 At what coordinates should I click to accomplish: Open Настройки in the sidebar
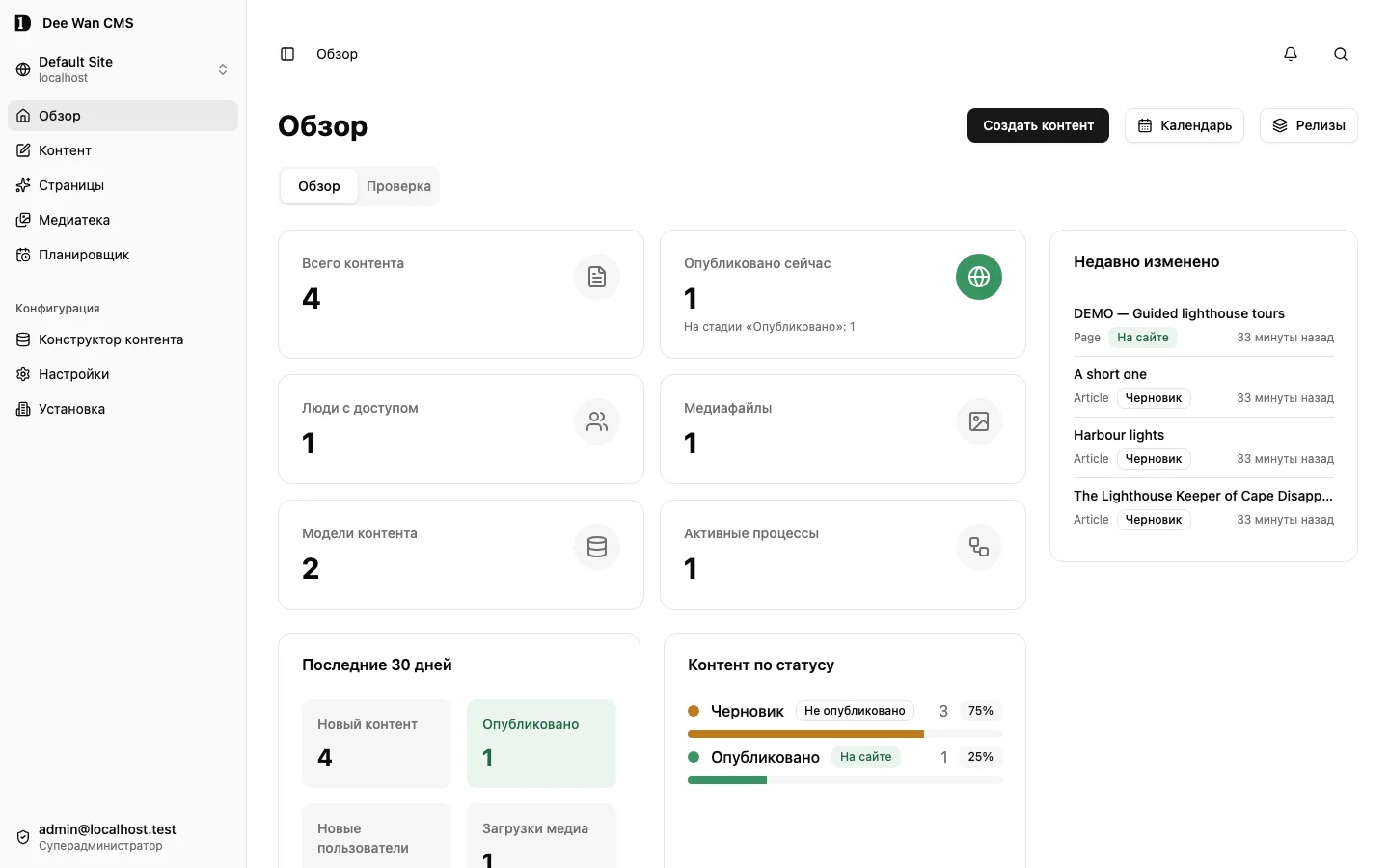coord(123,374)
